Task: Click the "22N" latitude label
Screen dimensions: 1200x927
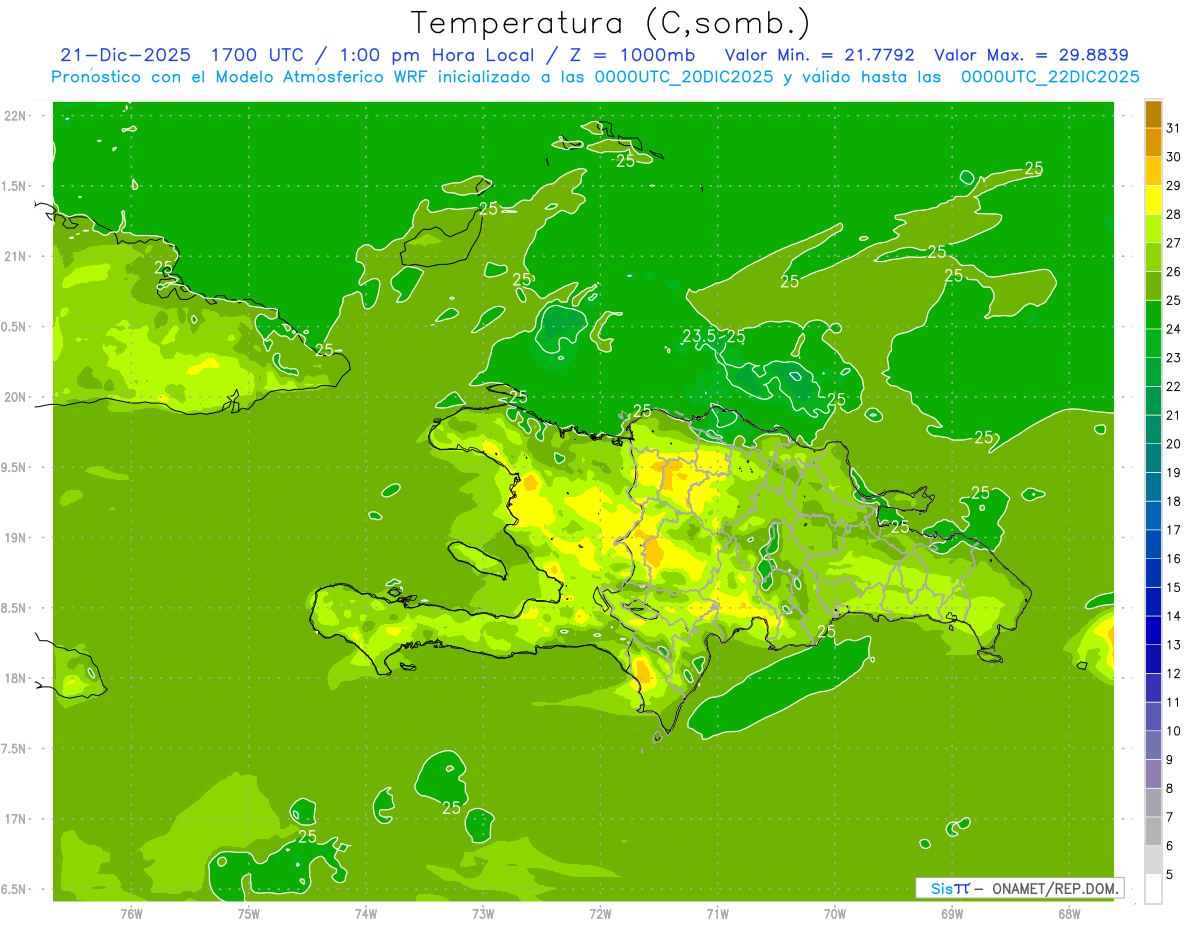Action: coord(16,116)
